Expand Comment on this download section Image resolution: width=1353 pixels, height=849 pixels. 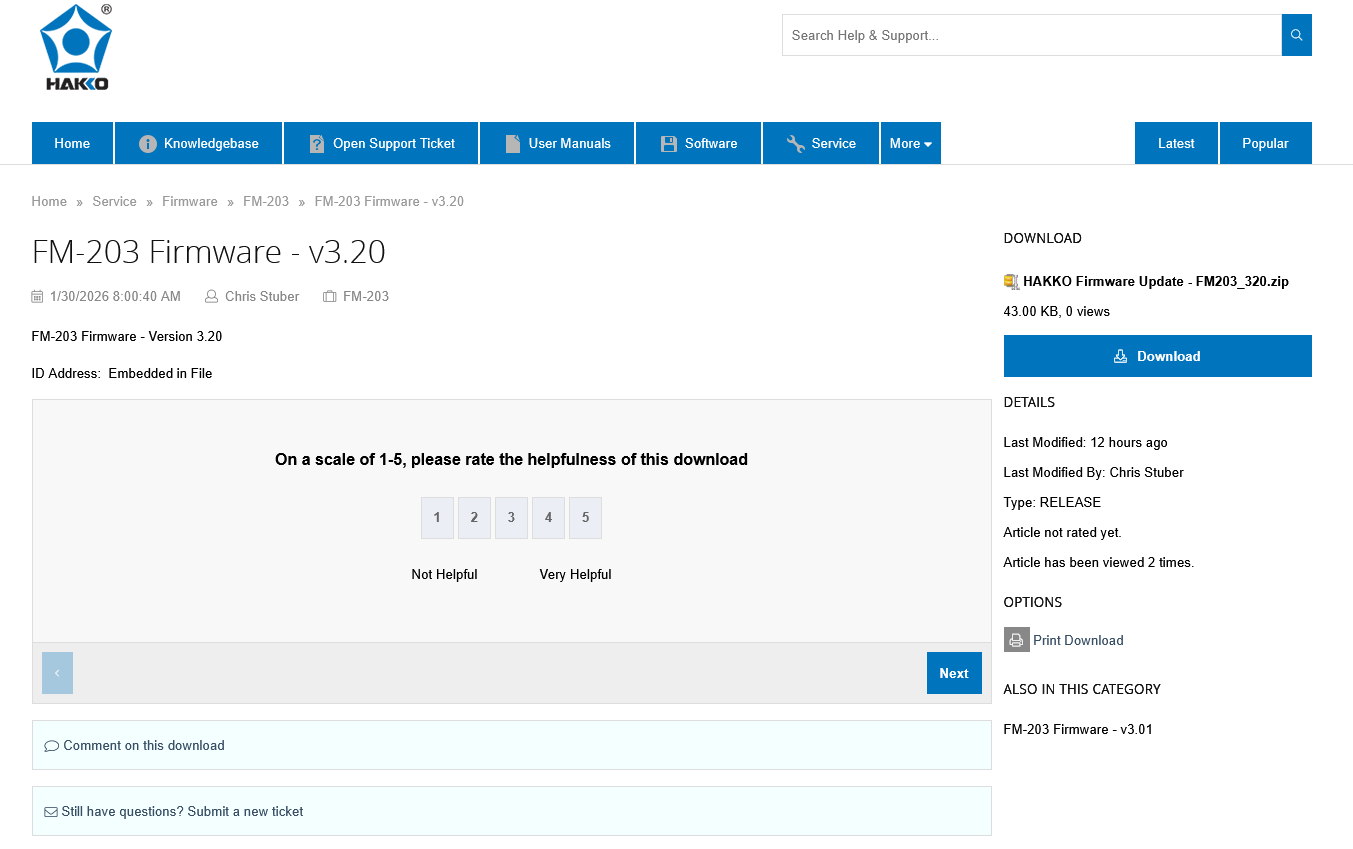coord(144,745)
